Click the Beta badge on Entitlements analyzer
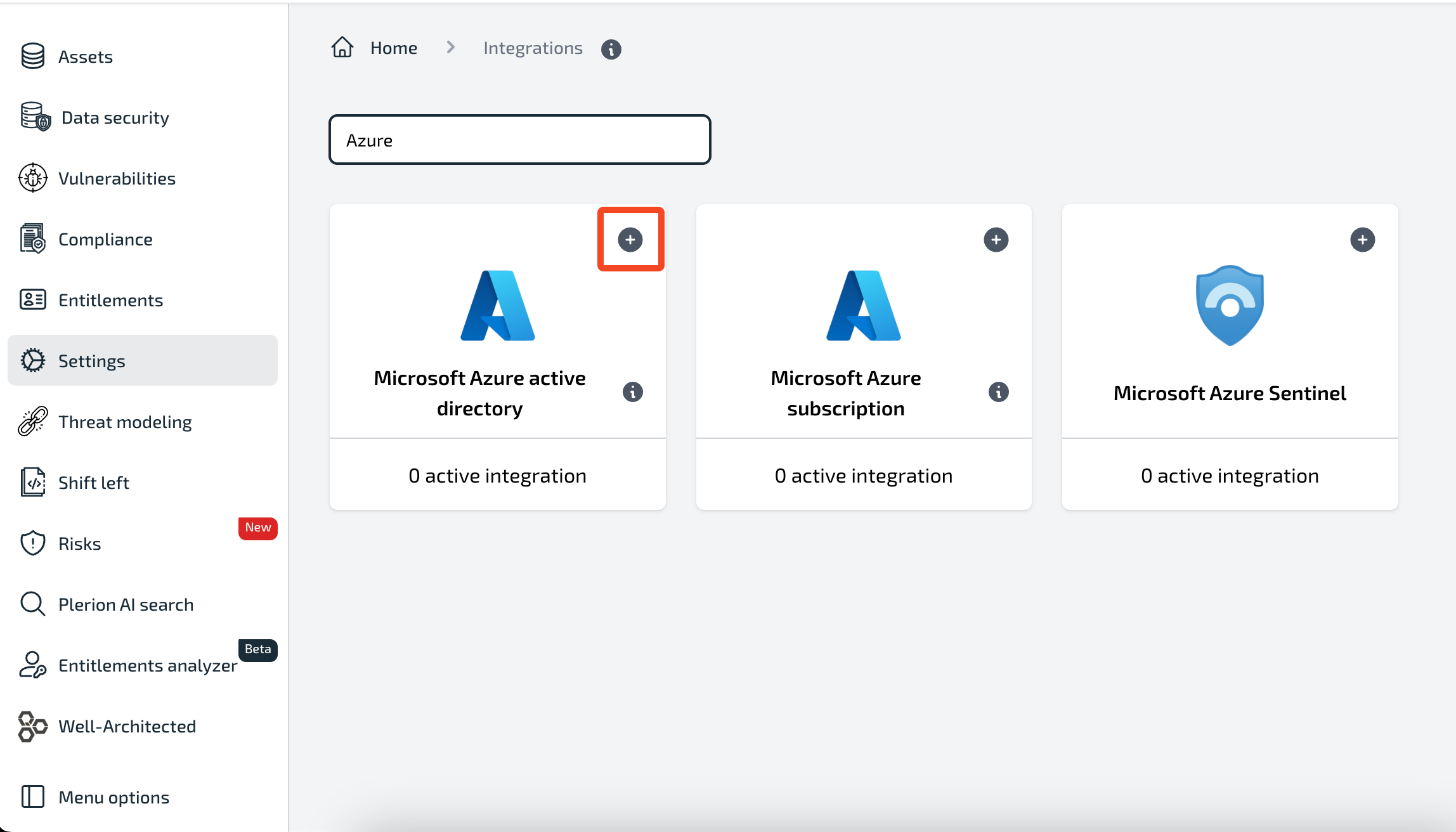The image size is (1456, 832). 258,649
